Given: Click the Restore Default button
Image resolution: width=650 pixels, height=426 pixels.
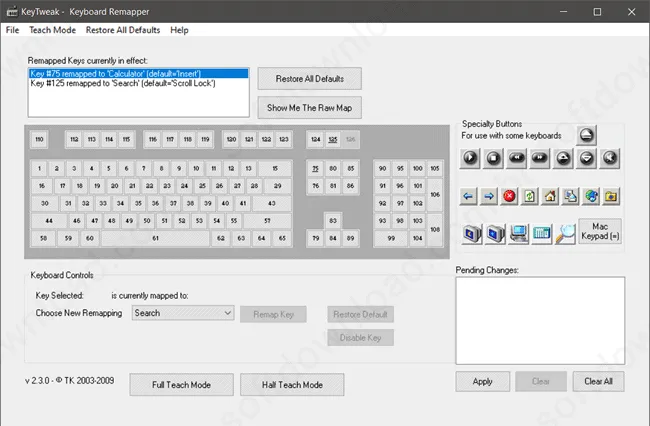Looking at the screenshot, I should click(x=360, y=314).
